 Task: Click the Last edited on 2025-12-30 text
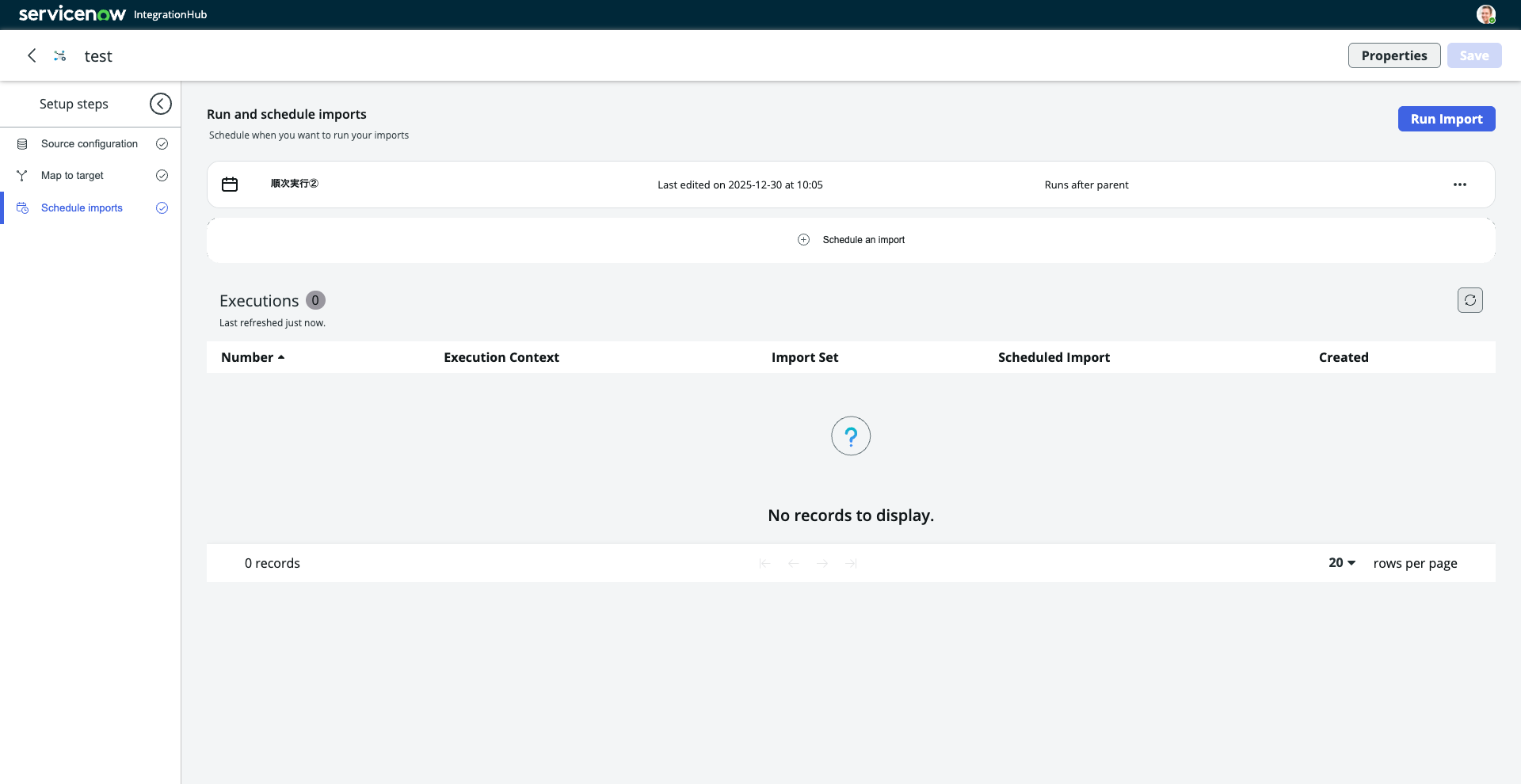tap(740, 185)
